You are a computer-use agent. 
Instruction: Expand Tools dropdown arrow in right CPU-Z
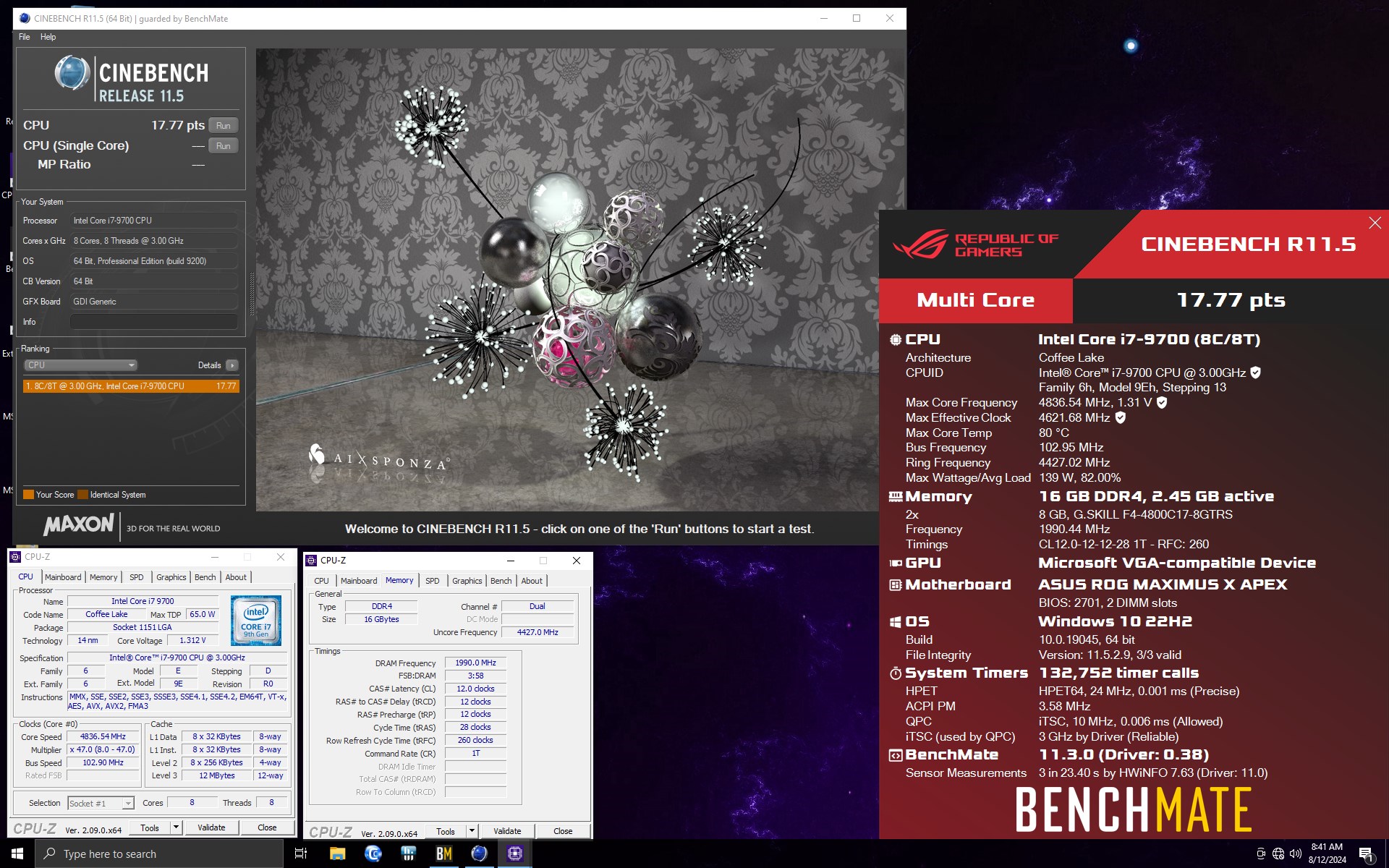click(472, 832)
